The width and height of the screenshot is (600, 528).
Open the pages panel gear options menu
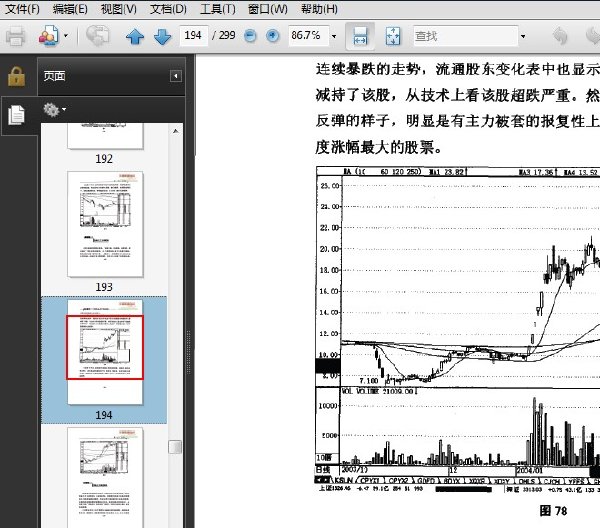[54, 110]
